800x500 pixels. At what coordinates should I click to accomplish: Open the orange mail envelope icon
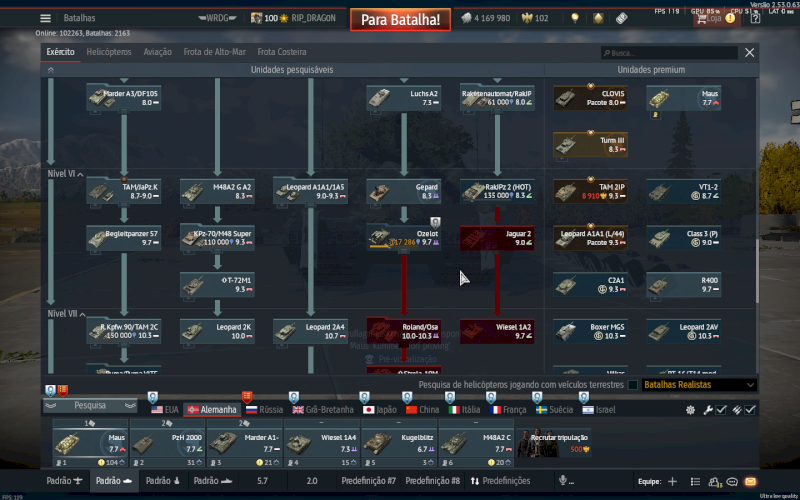750,481
